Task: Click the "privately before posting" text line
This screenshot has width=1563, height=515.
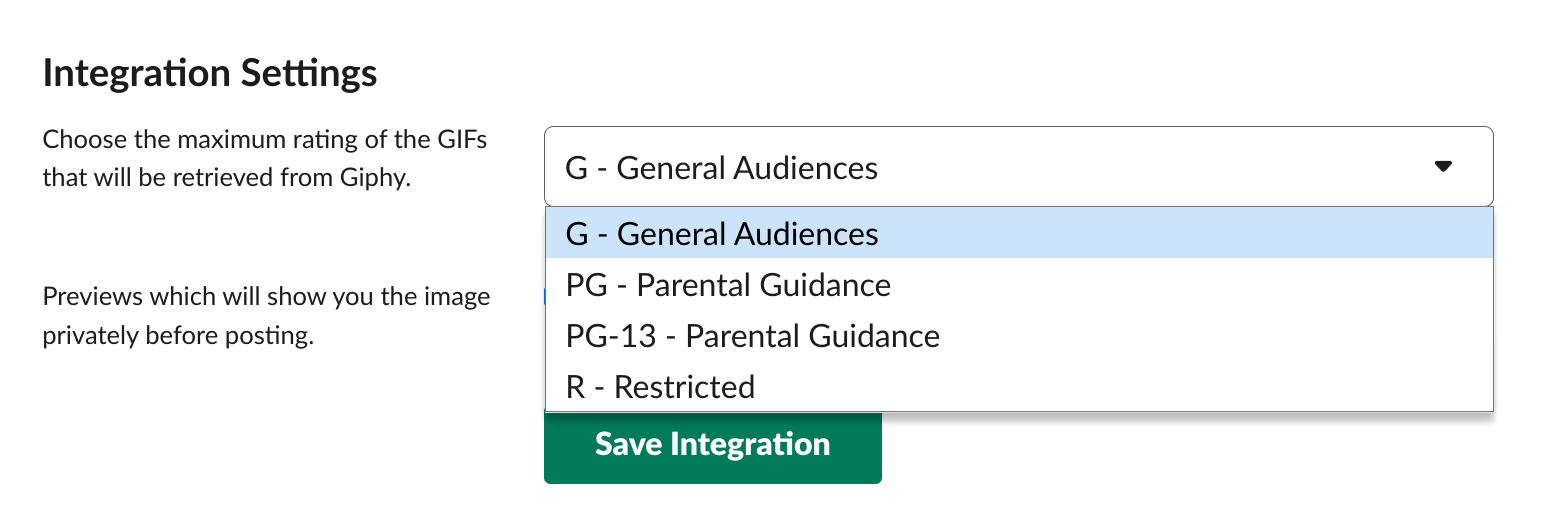Action: click(x=178, y=335)
